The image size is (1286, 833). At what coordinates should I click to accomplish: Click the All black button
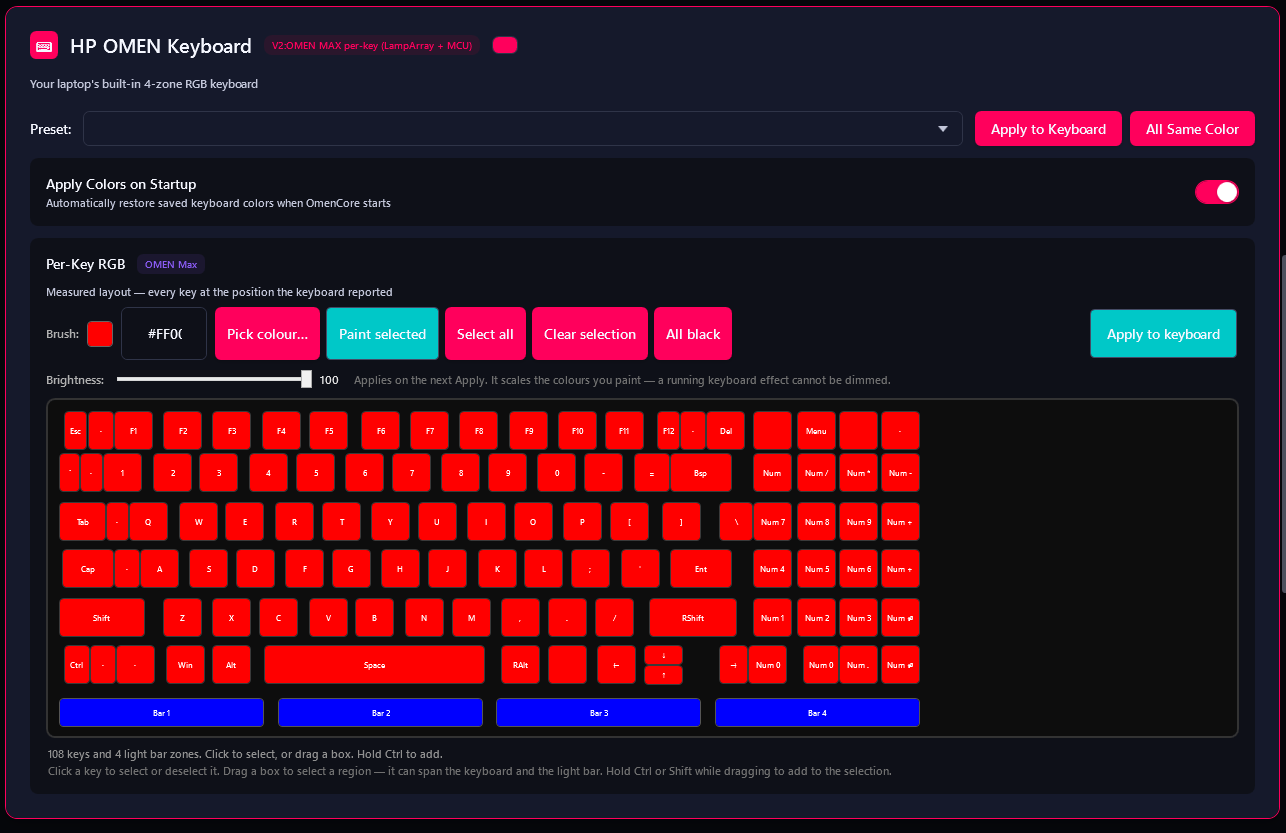point(693,334)
